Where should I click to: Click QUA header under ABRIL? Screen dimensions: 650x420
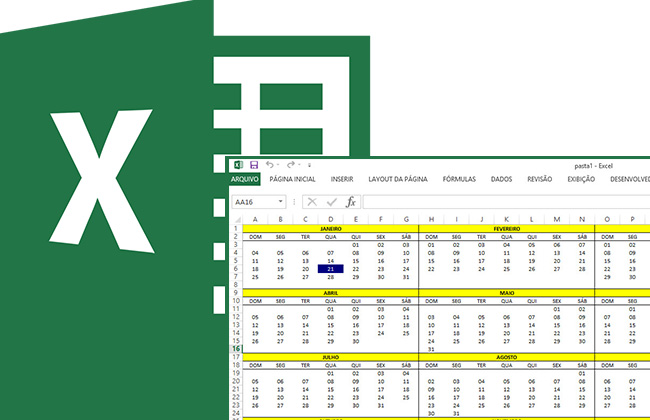(x=330, y=301)
